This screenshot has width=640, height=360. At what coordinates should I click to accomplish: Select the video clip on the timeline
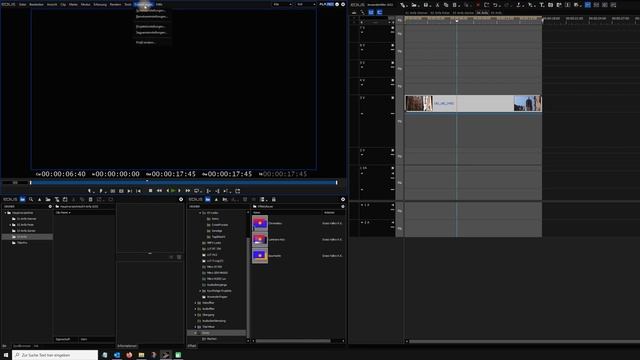[x=473, y=103]
